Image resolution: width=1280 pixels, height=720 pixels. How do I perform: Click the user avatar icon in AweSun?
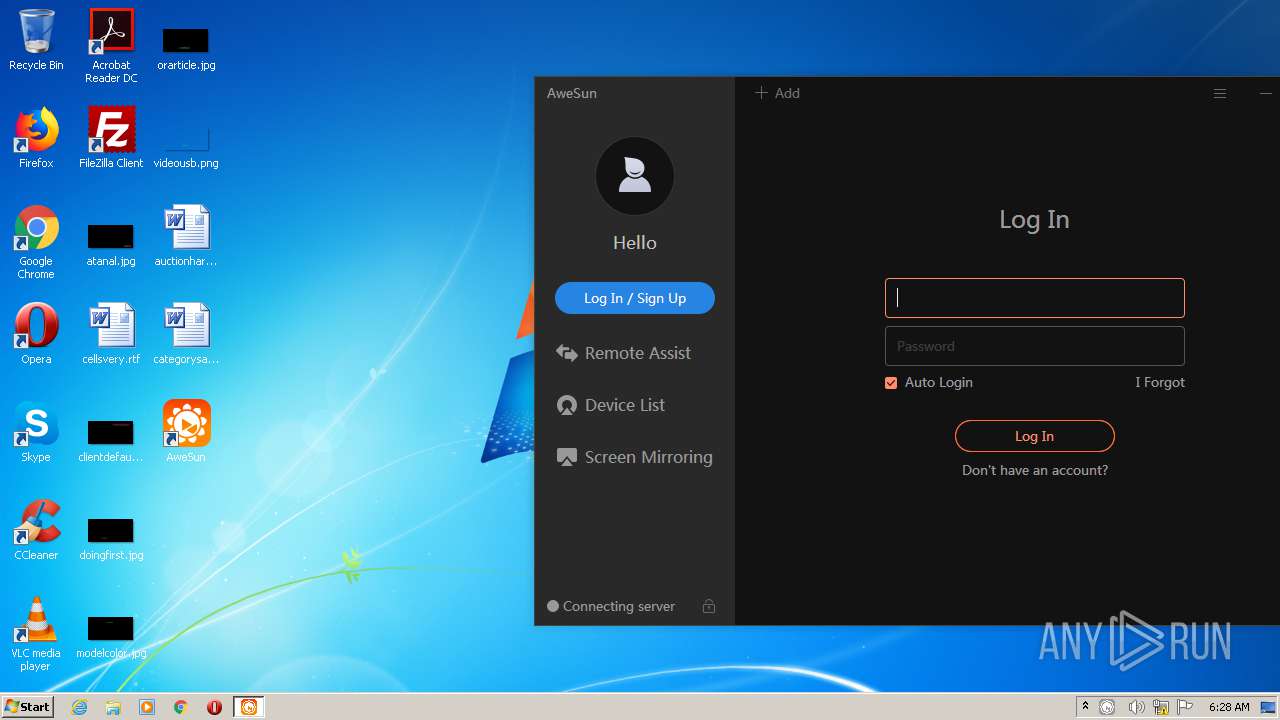click(634, 176)
